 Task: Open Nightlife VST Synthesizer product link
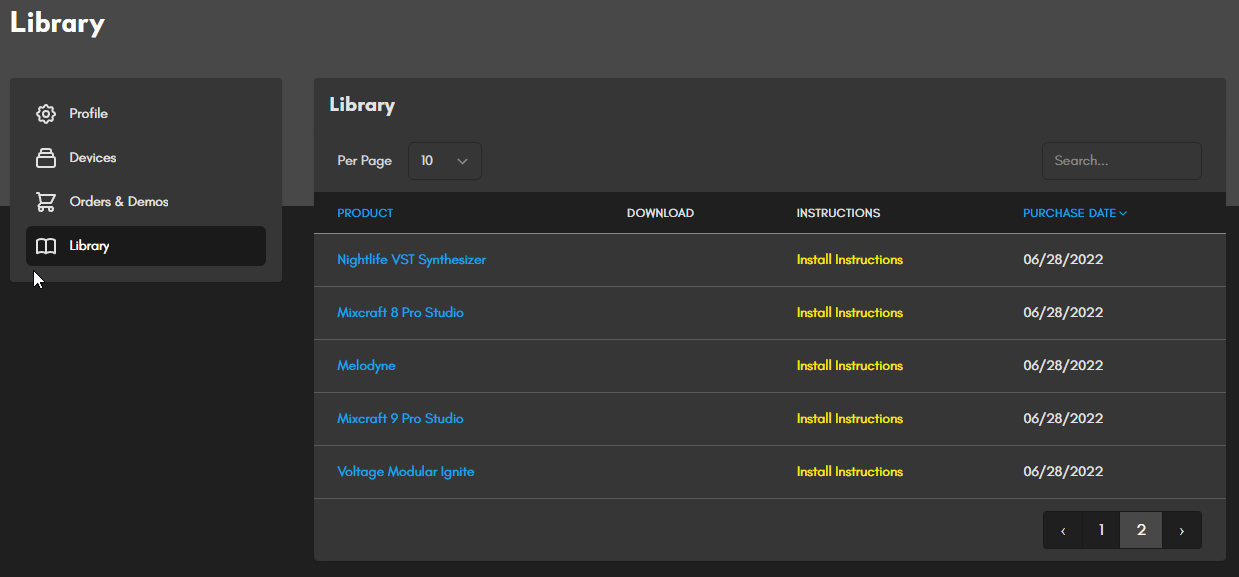point(412,260)
